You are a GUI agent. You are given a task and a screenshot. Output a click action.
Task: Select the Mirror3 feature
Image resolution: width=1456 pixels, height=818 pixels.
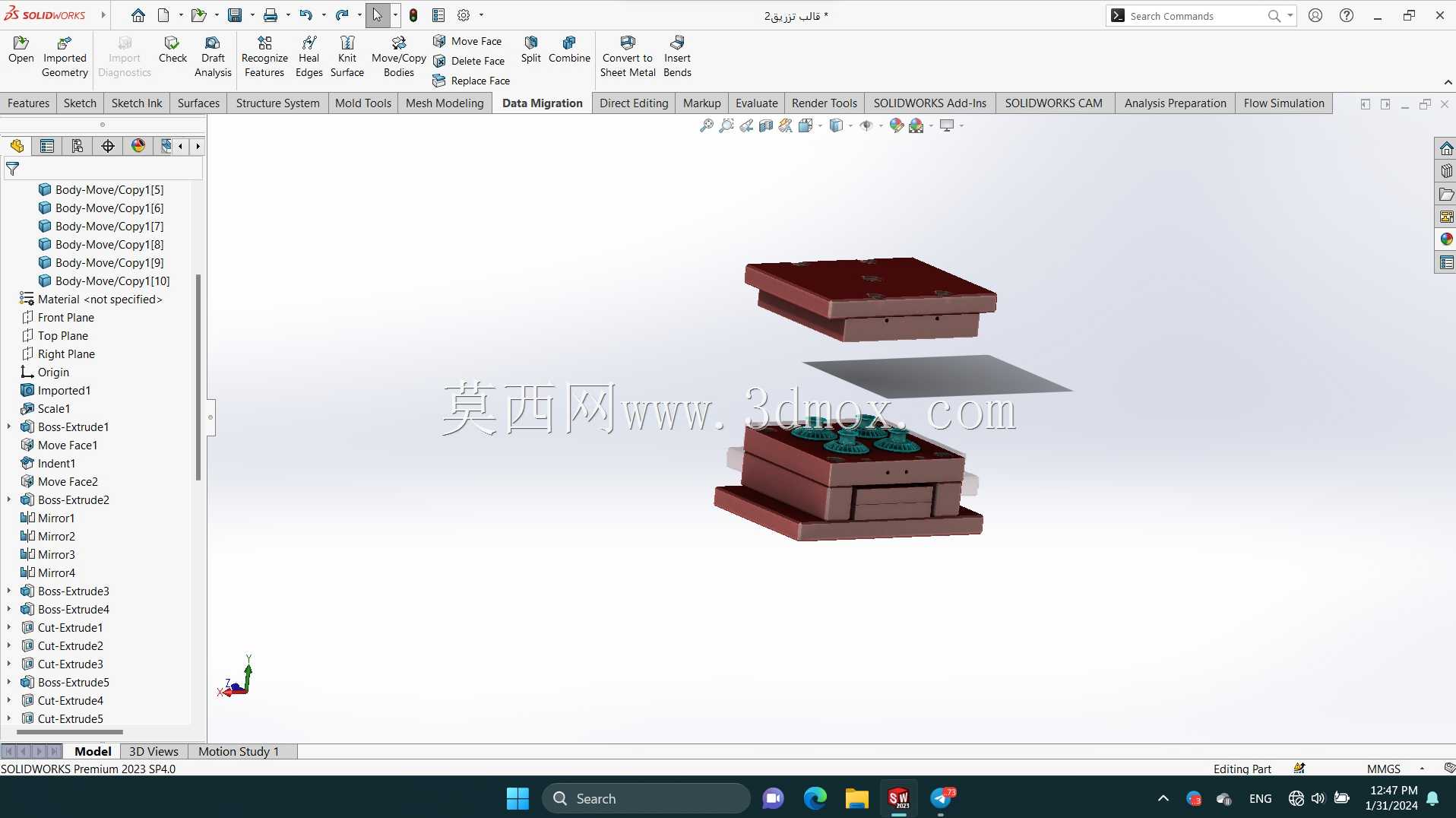coord(56,554)
